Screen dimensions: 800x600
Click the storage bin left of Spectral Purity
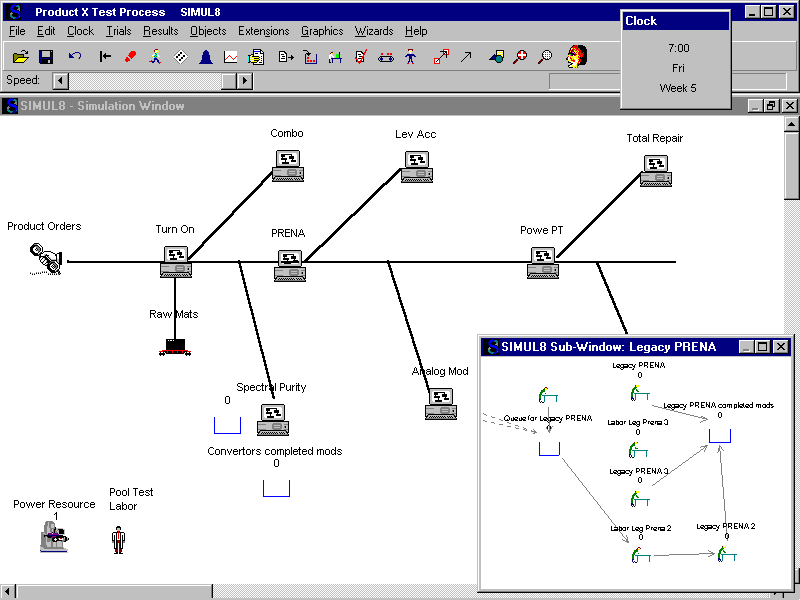228,426
